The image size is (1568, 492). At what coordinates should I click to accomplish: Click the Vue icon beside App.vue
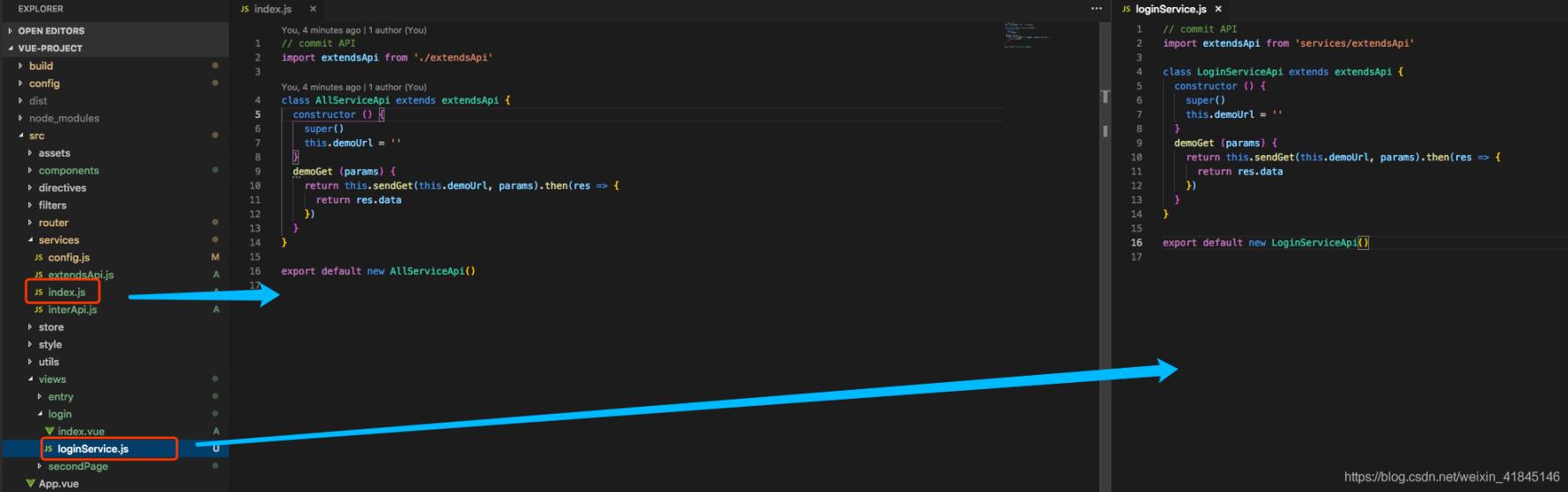coord(31,483)
